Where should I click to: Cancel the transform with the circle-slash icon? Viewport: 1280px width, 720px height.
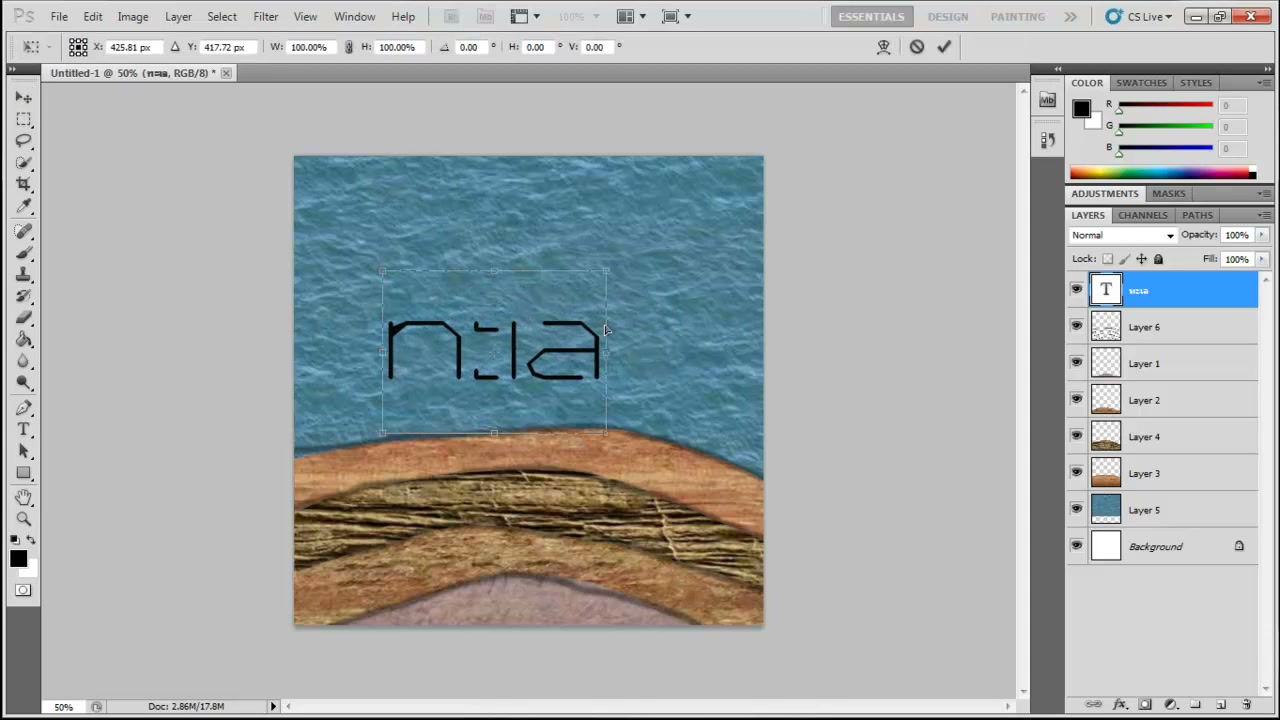tap(917, 47)
